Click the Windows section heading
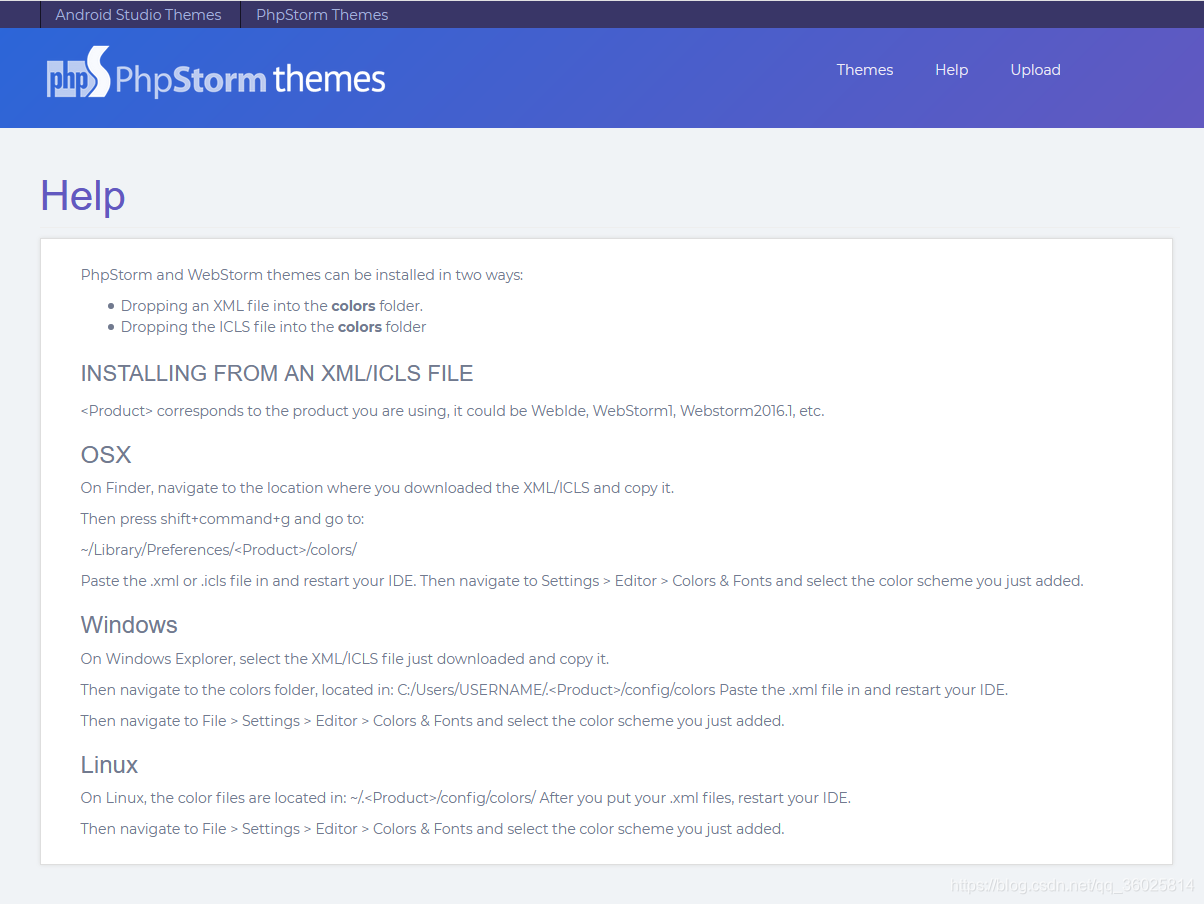 129,624
